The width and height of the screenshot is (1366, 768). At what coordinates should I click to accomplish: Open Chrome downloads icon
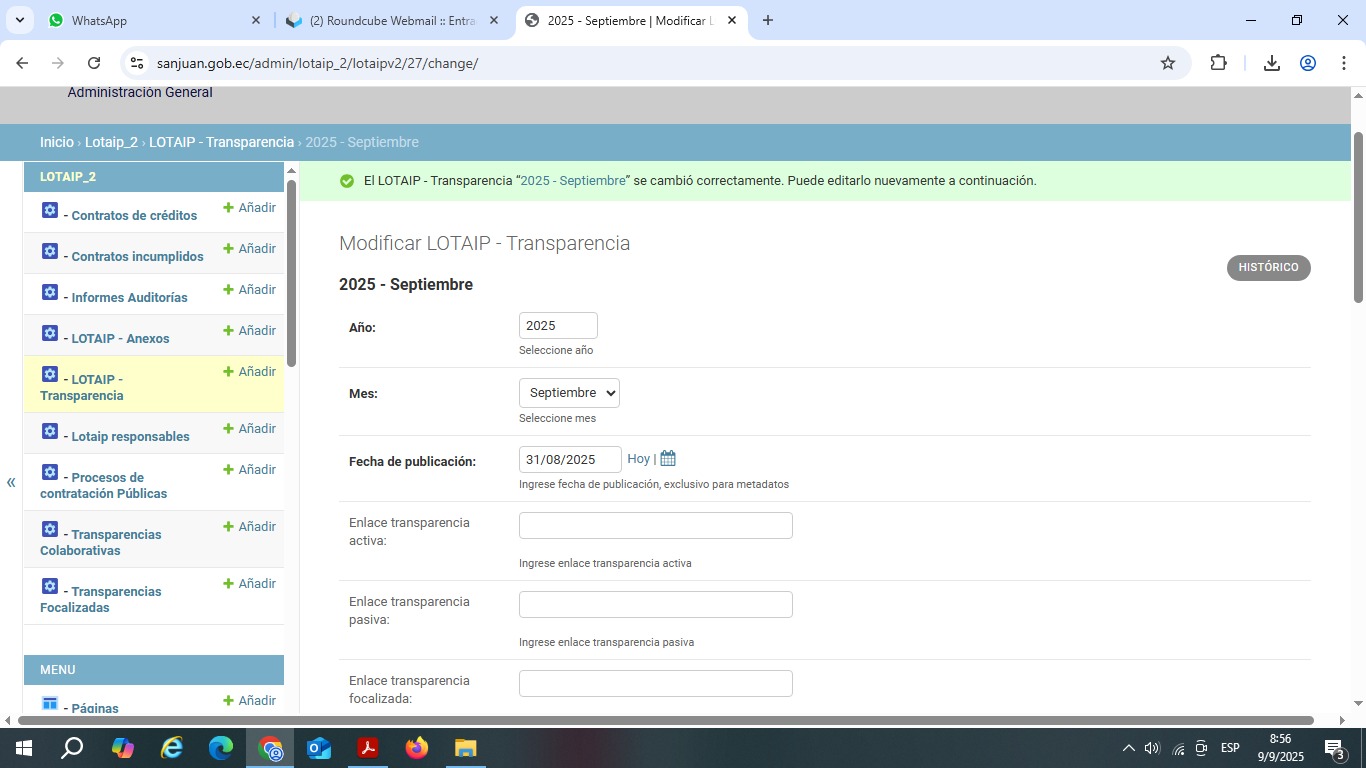tap(1271, 63)
